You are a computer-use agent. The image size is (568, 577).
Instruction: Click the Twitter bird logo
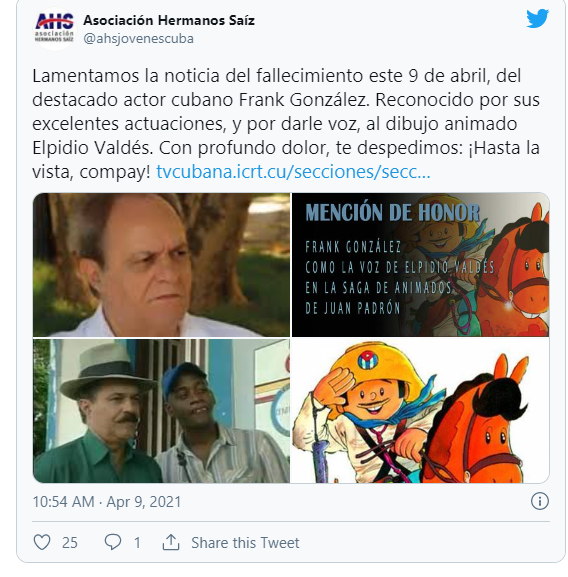click(537, 19)
